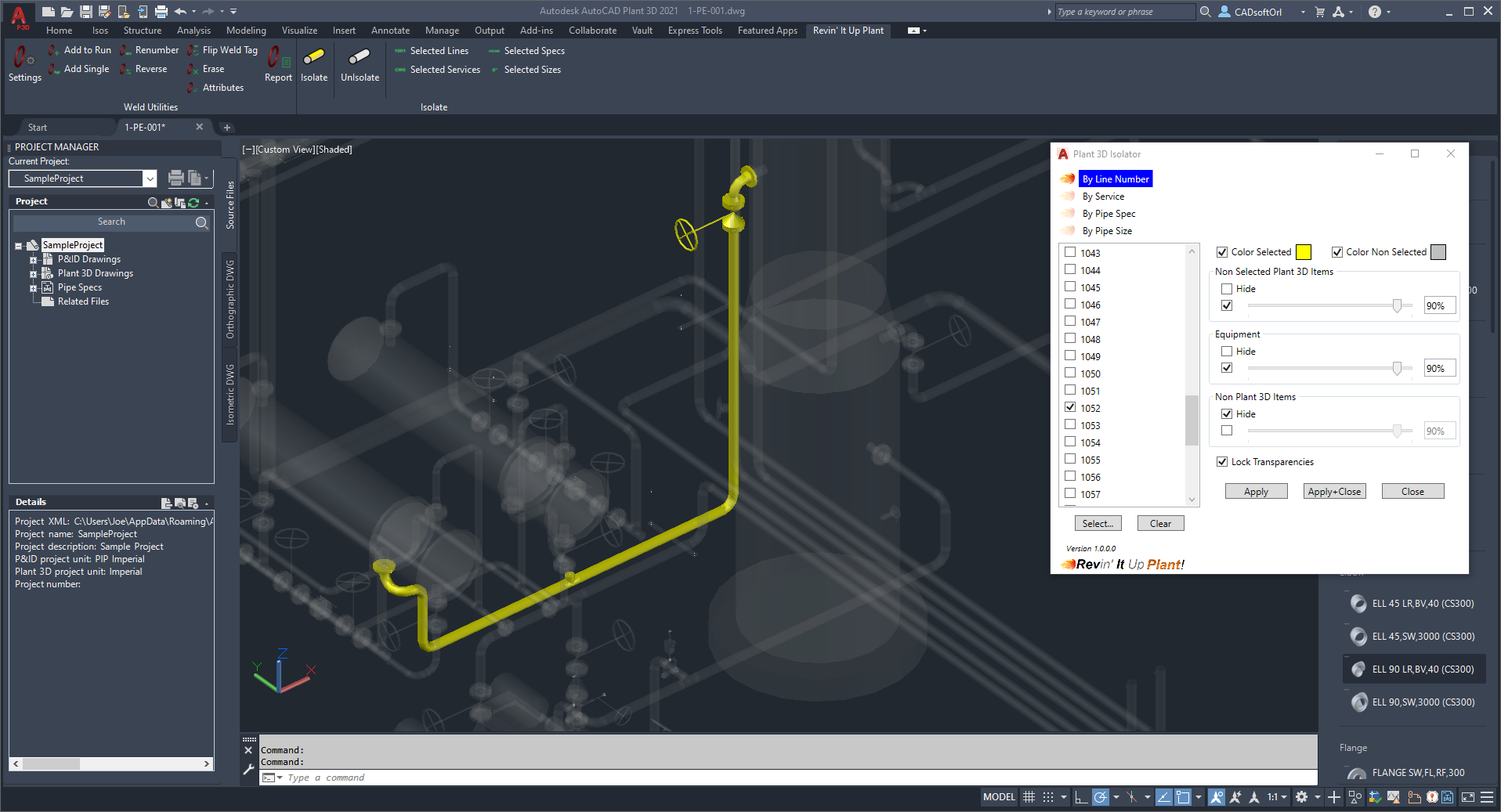Toggle Hide checkbox under Equipment
Image resolution: width=1501 pixels, height=812 pixels.
[x=1227, y=352]
